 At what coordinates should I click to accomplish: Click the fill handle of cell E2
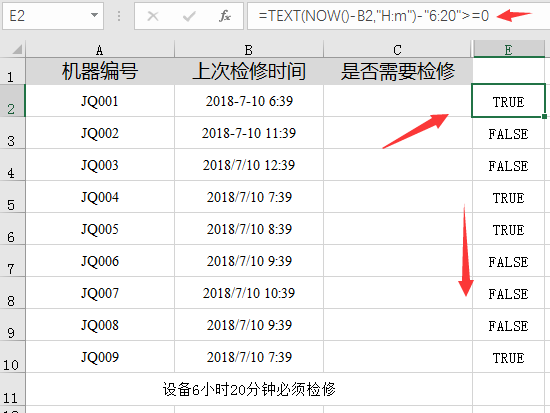click(544, 116)
